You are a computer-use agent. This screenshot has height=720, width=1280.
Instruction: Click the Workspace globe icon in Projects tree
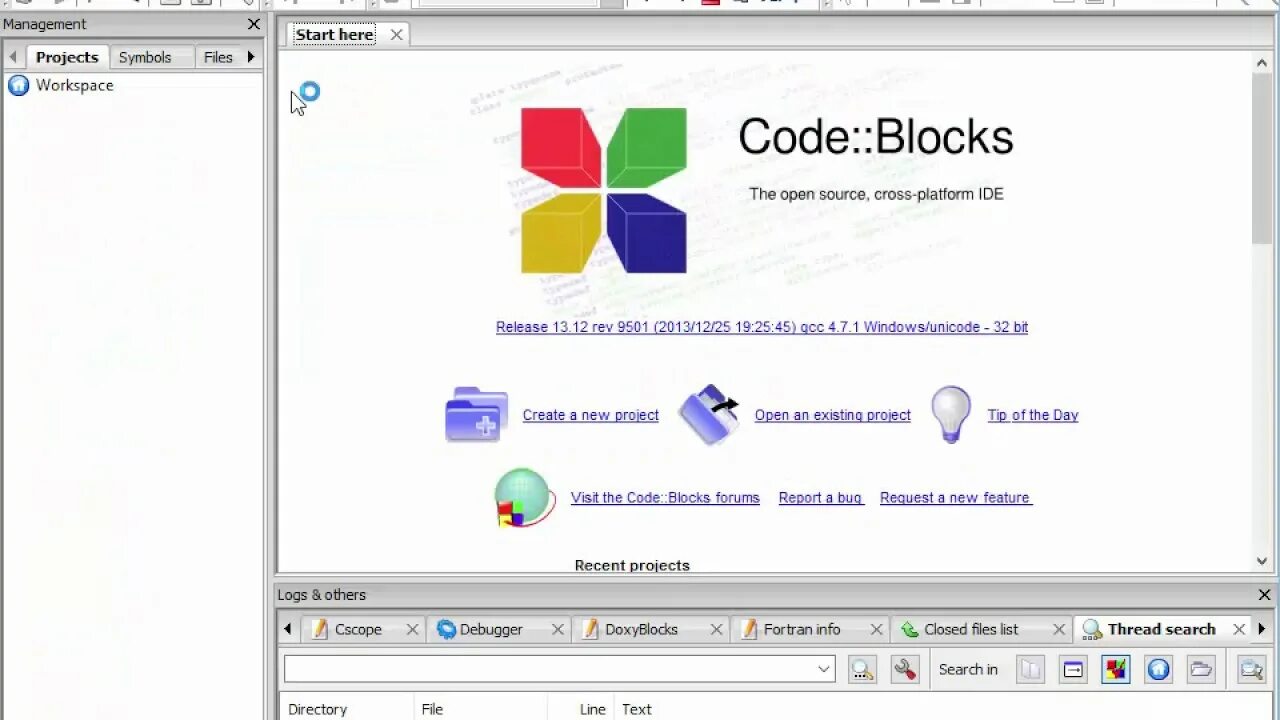(18, 85)
